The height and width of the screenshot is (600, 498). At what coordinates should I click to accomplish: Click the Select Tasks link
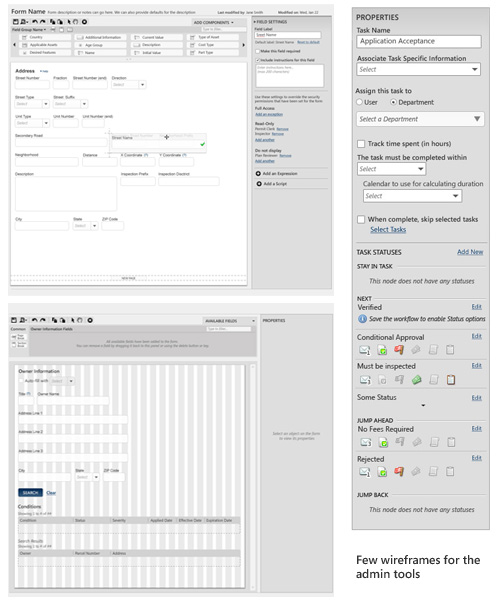(388, 230)
